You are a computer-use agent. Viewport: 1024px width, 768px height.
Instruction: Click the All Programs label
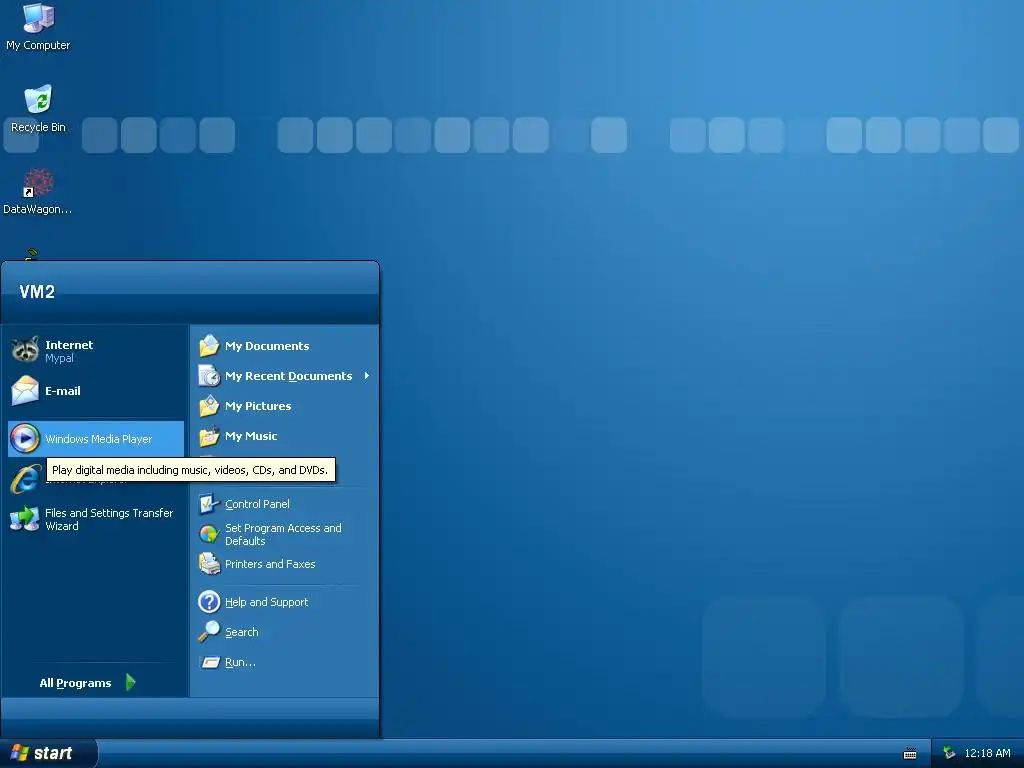(x=75, y=683)
